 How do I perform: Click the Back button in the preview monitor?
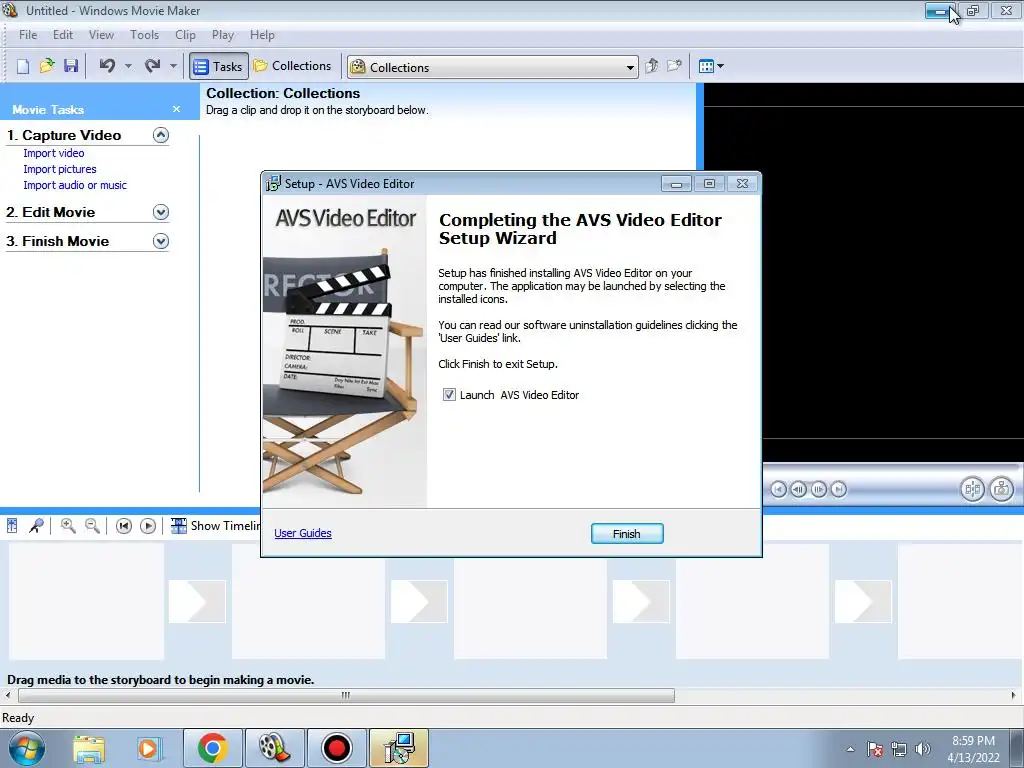coord(778,489)
